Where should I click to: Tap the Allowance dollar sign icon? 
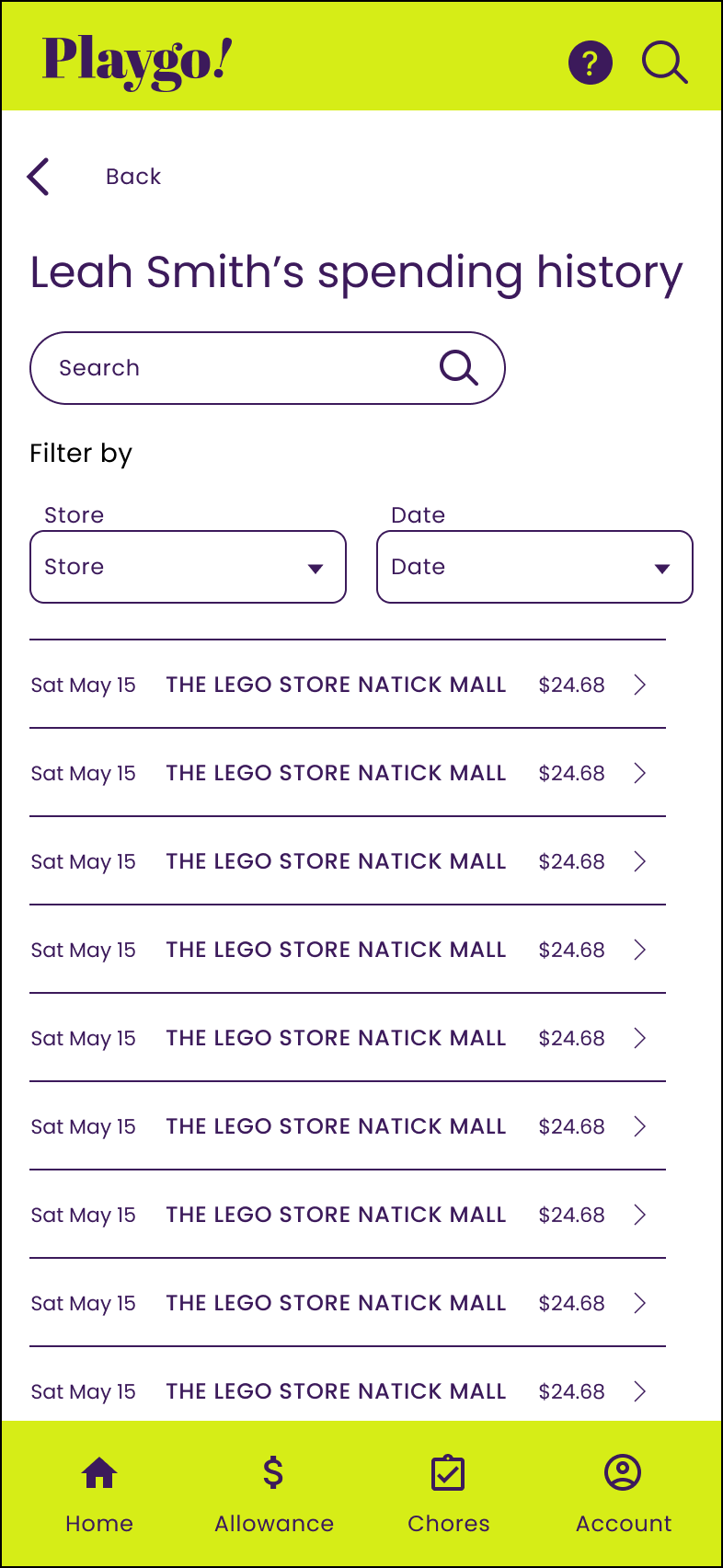[273, 1473]
